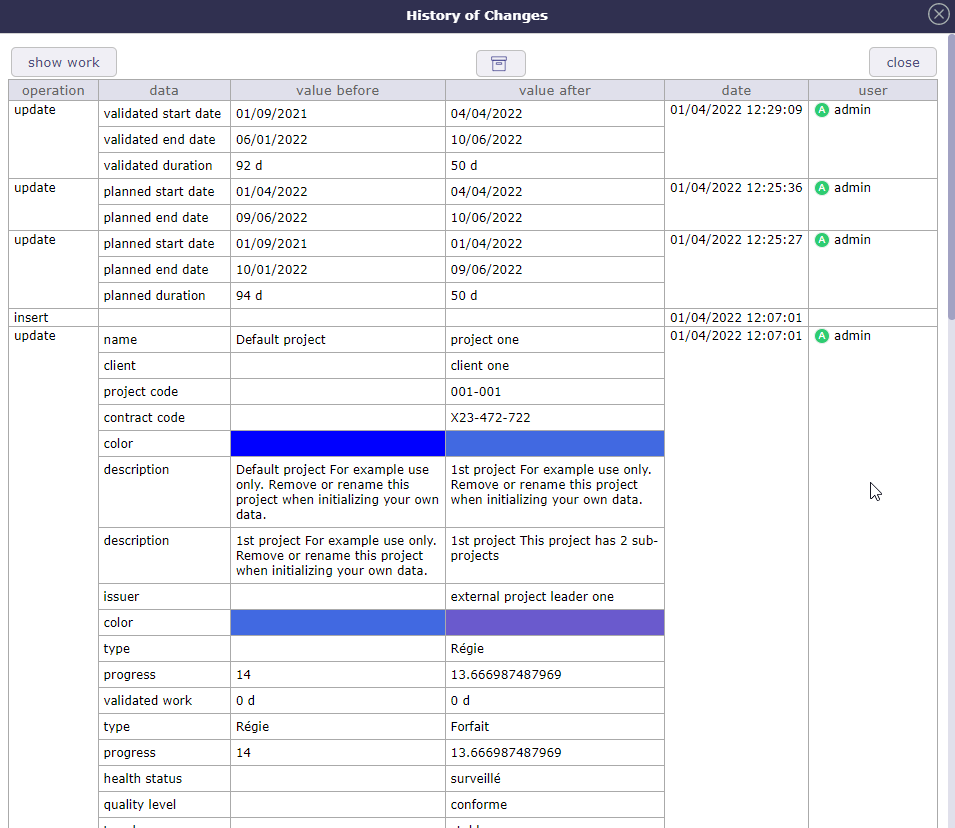This screenshot has height=828, width=955.
Task: Click the date column header
Action: point(736,90)
